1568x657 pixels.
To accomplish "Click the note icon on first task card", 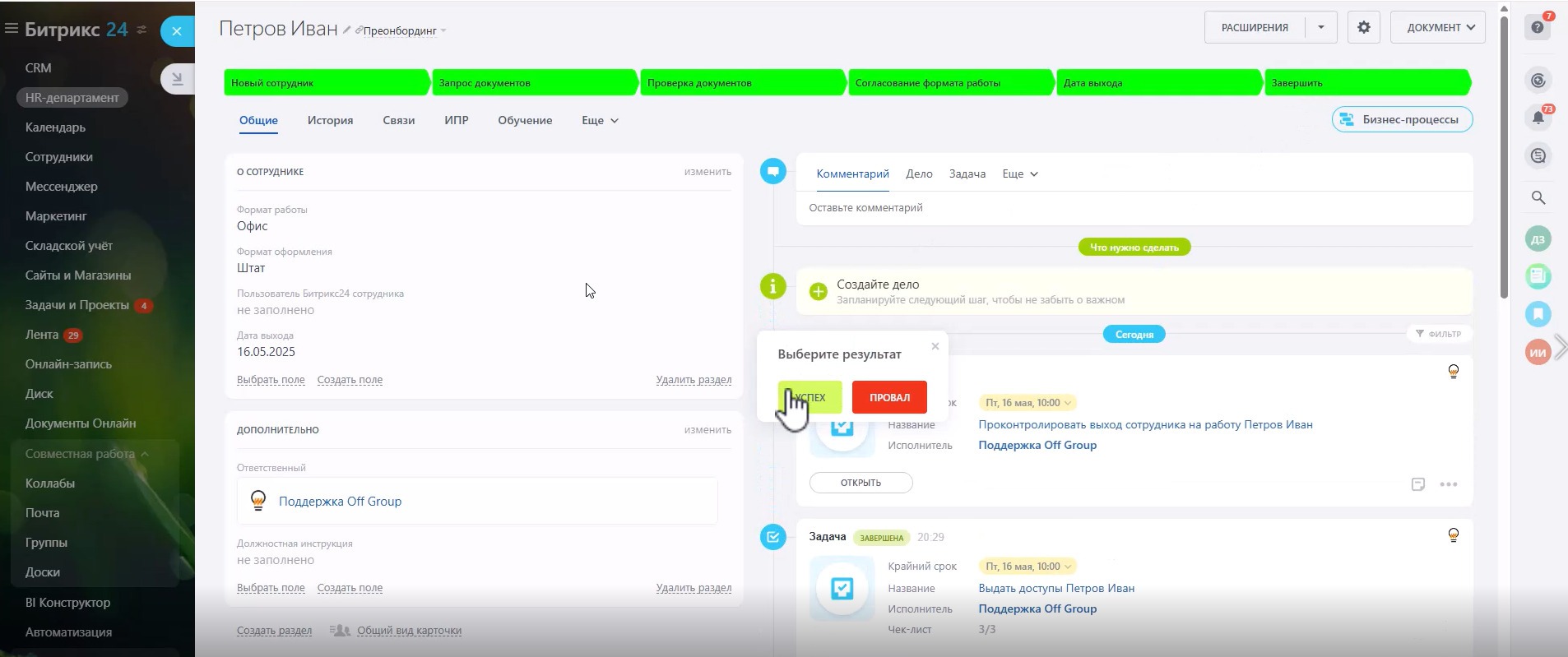I will 1417,484.
